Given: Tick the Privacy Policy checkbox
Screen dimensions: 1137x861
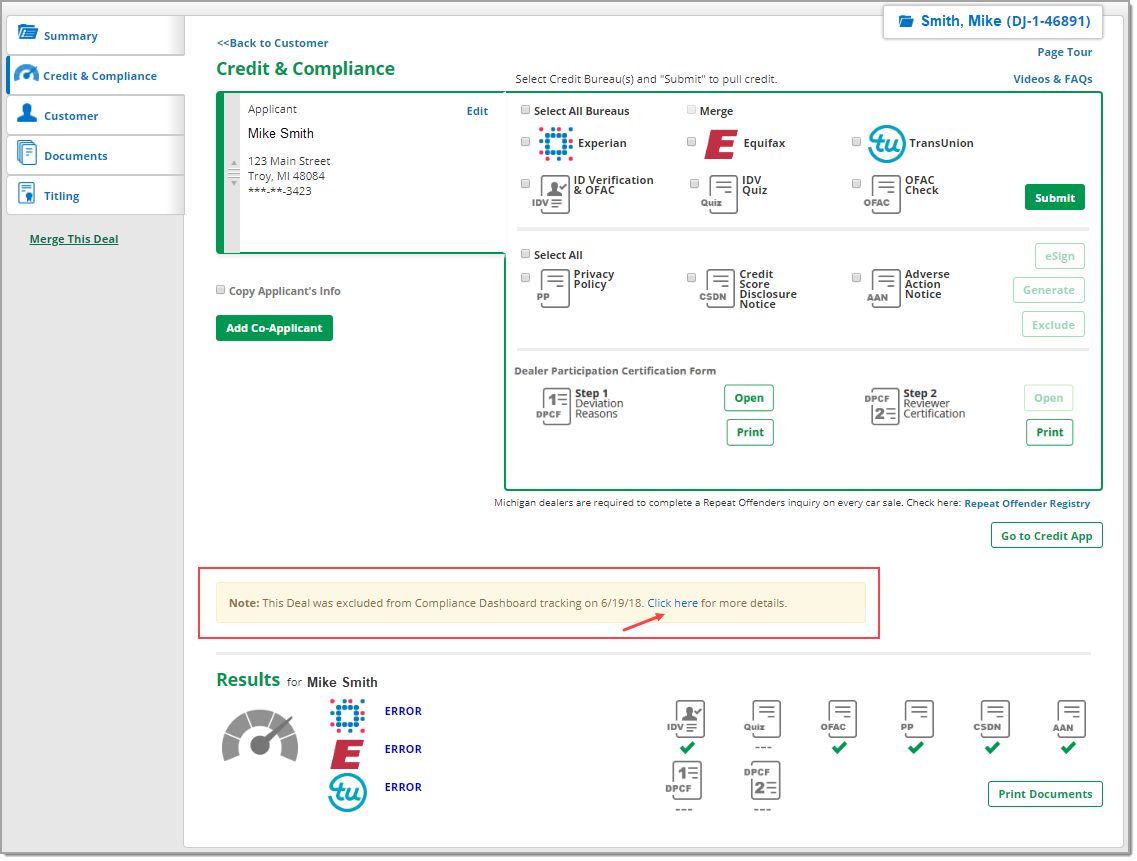Looking at the screenshot, I should click(526, 278).
